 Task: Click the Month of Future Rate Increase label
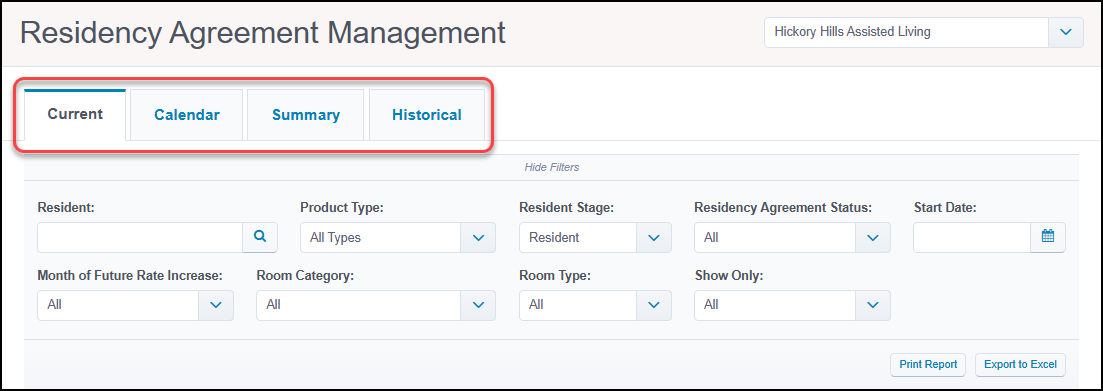point(130,276)
